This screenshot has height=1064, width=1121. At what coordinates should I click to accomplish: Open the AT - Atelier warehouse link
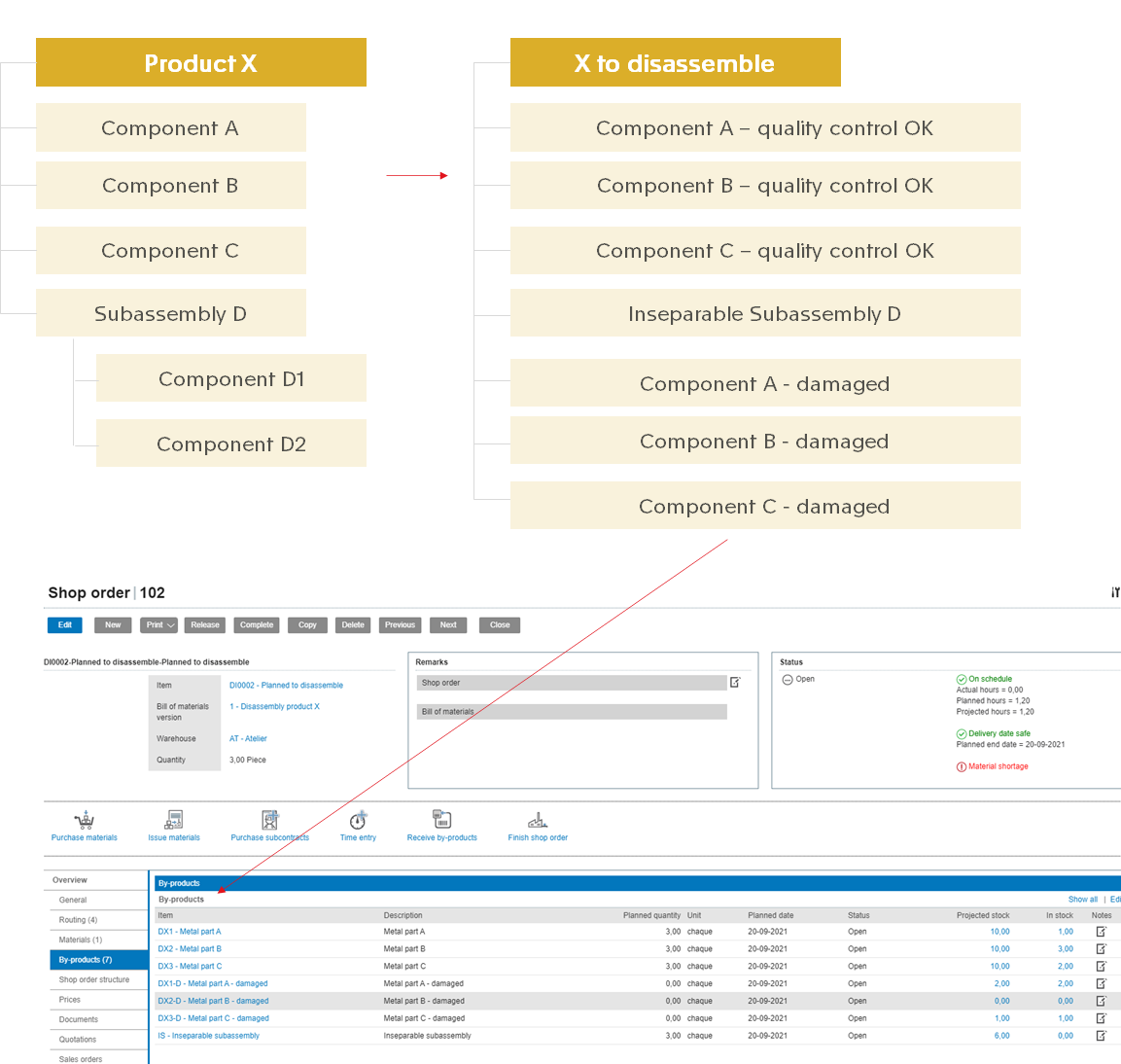248,739
